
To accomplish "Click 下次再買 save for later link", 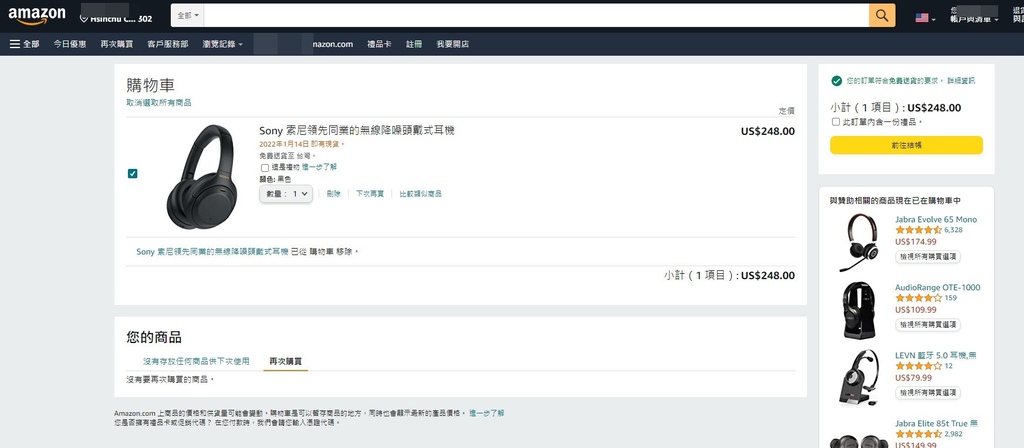I will (x=370, y=194).
